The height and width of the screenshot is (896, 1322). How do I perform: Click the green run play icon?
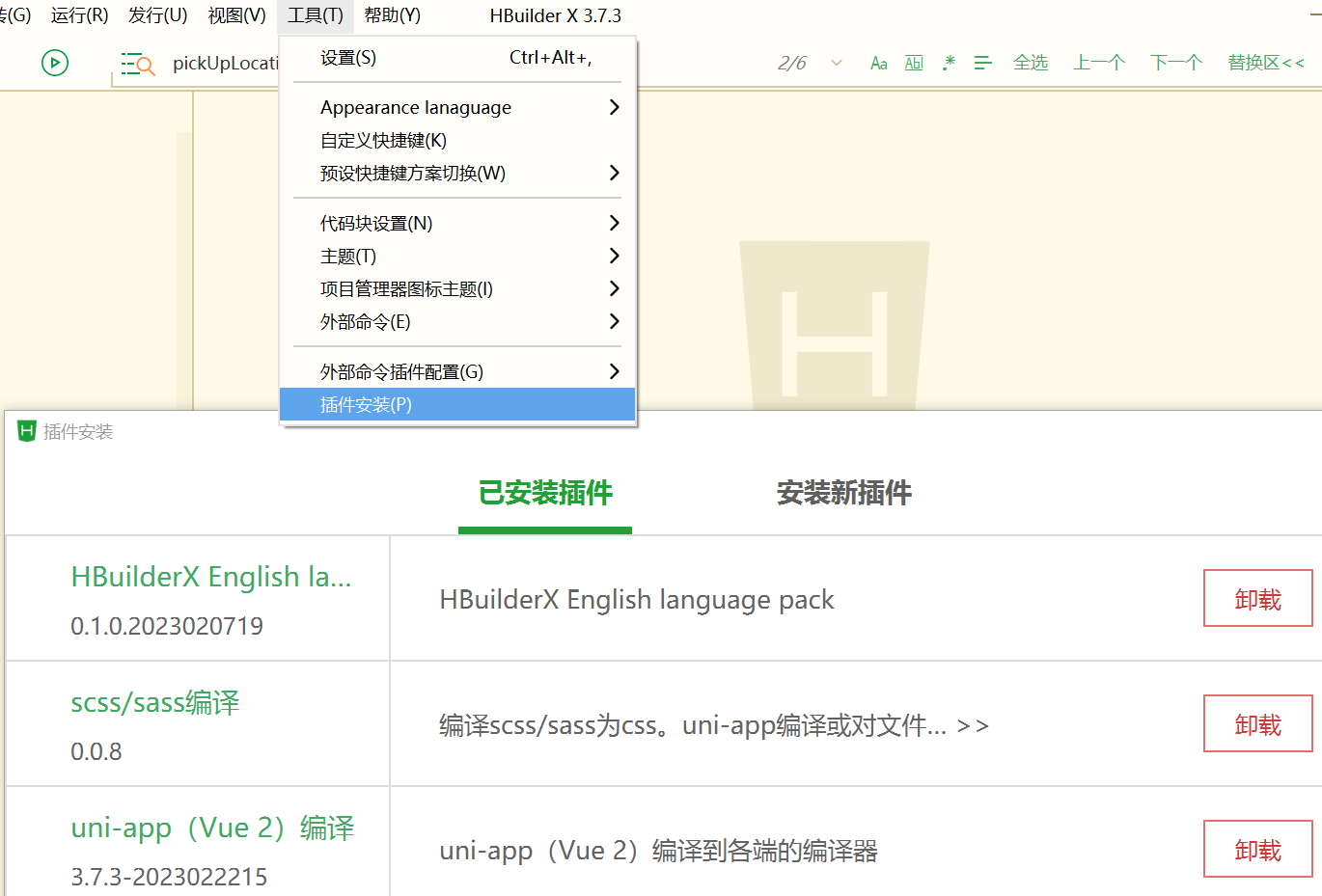[x=55, y=64]
